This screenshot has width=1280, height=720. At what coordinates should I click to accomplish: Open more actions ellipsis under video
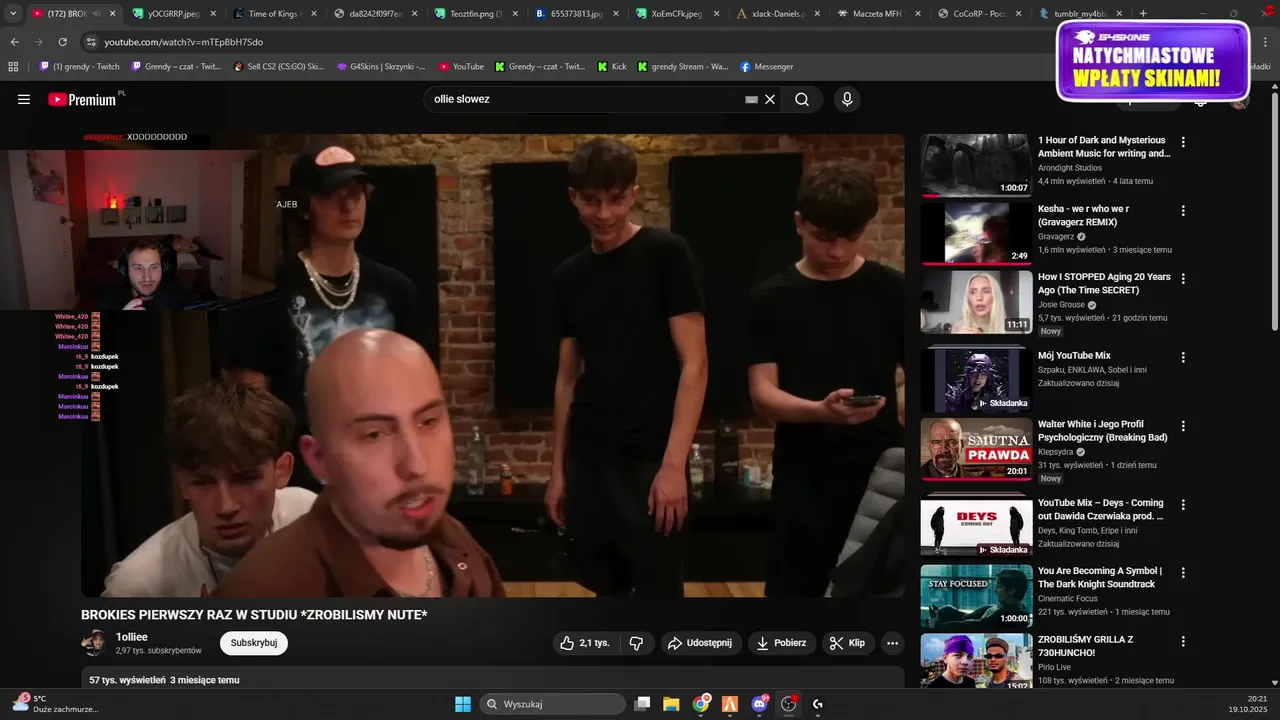point(892,643)
